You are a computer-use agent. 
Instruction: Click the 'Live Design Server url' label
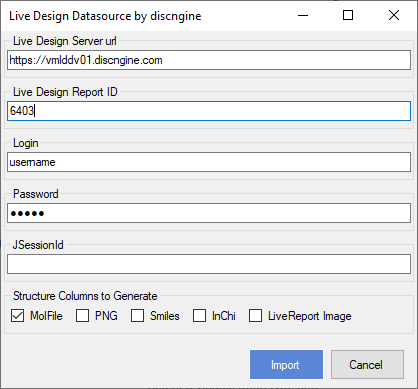(x=65, y=41)
